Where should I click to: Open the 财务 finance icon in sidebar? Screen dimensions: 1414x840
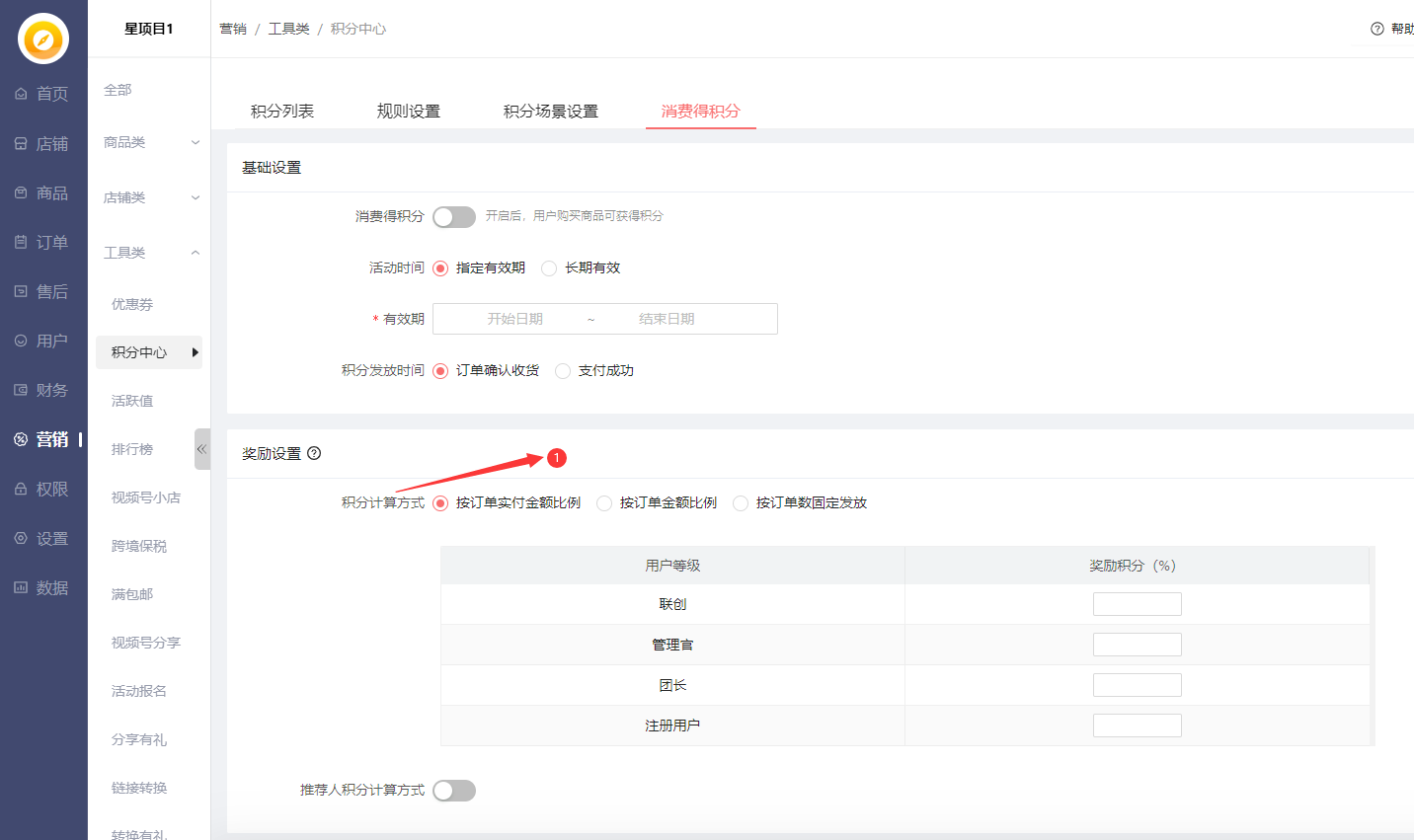(21, 390)
